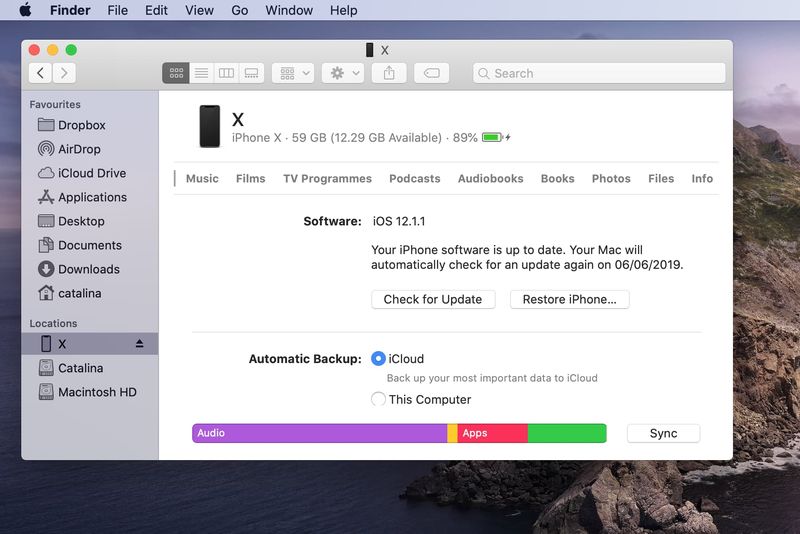The image size is (800, 534).
Task: Click the red Apps storage segment
Action: [x=492, y=433]
